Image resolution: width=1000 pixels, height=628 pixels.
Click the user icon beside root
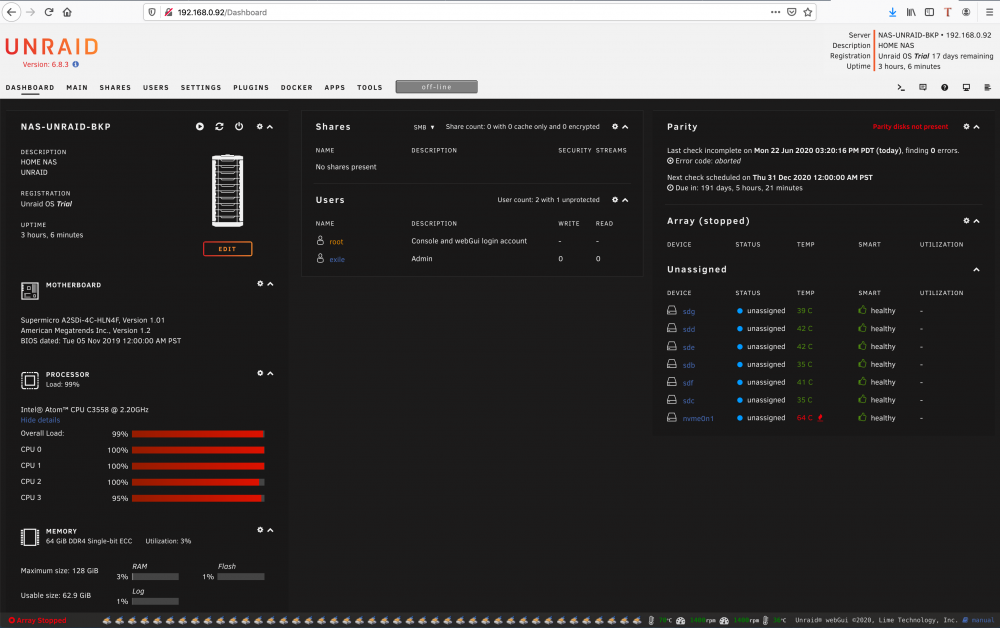coord(320,240)
